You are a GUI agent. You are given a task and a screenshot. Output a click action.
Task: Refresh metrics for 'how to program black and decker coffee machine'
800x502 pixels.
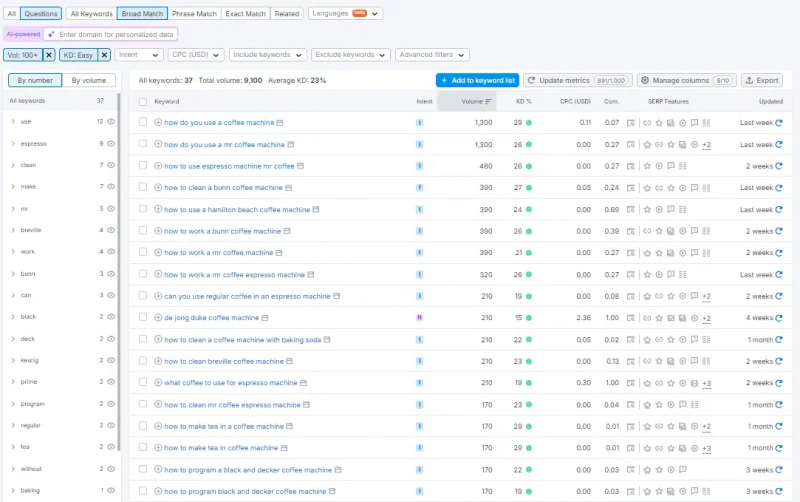tap(779, 491)
